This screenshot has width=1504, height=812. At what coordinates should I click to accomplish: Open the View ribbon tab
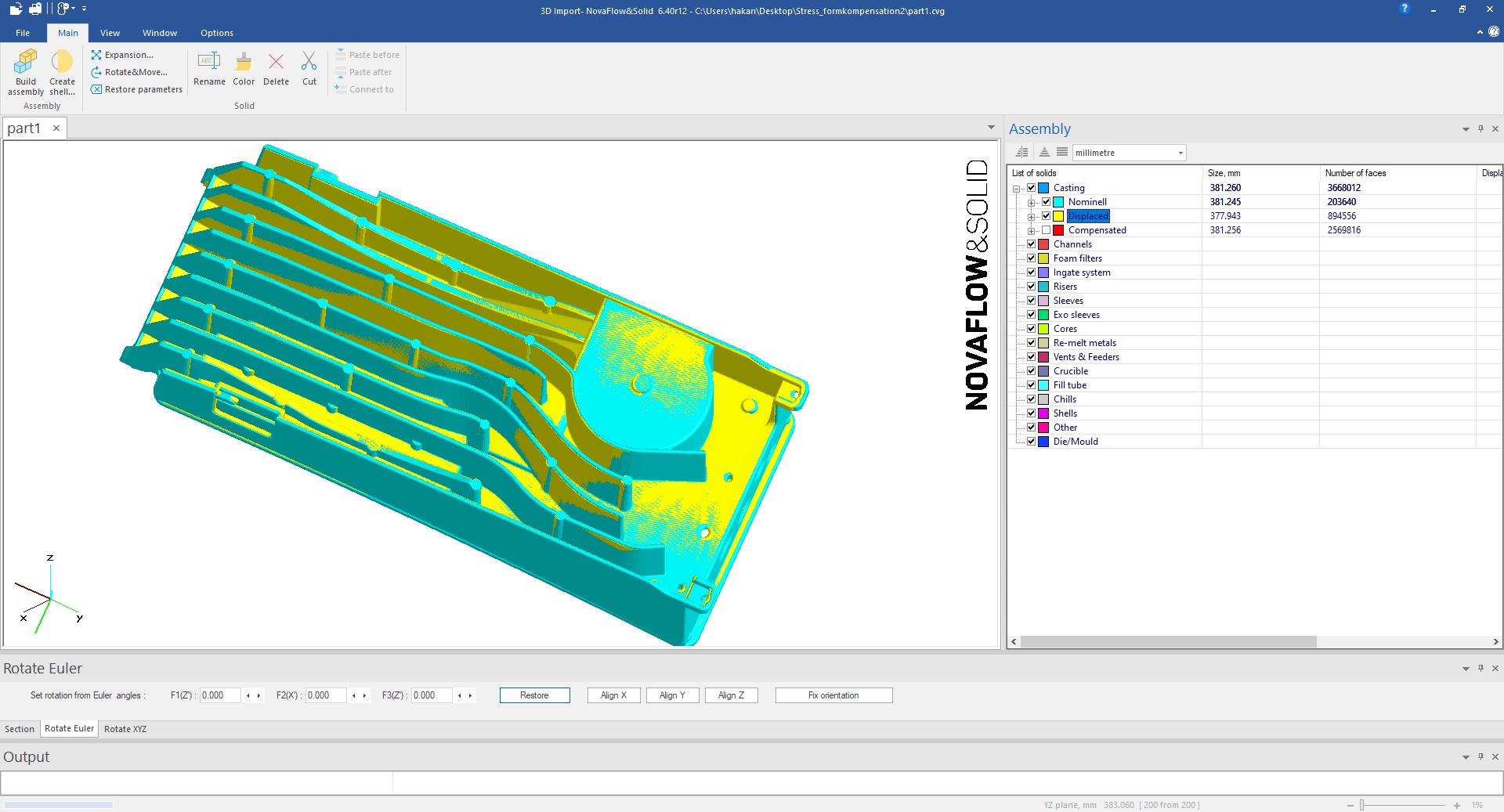[110, 33]
